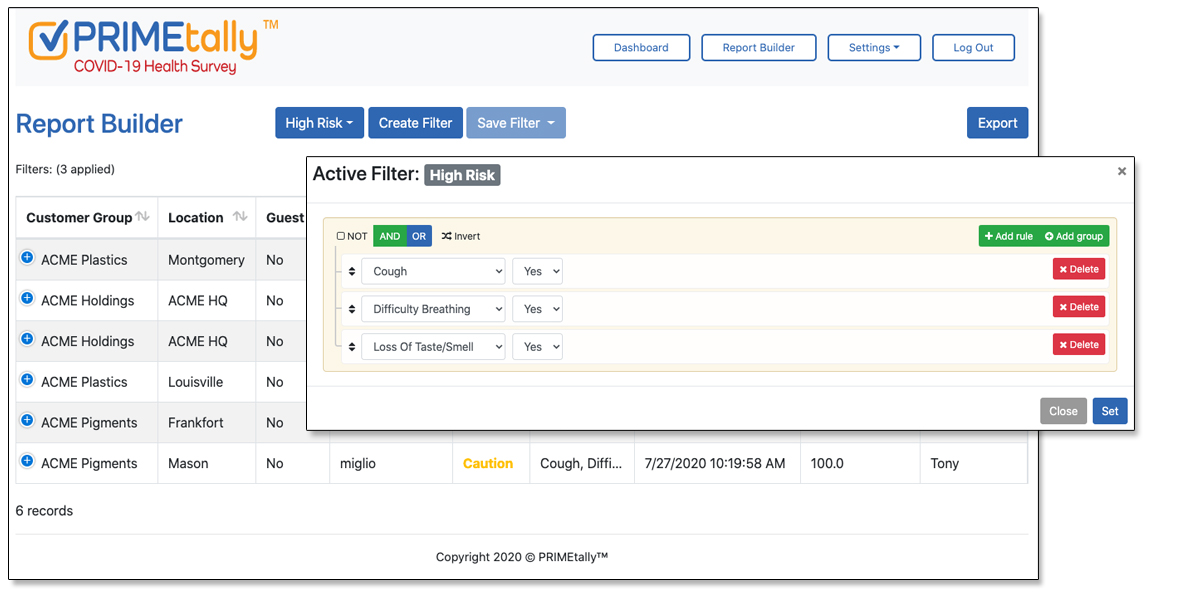Click the Caution status in the Mason row
1200x600 pixels.
(488, 464)
